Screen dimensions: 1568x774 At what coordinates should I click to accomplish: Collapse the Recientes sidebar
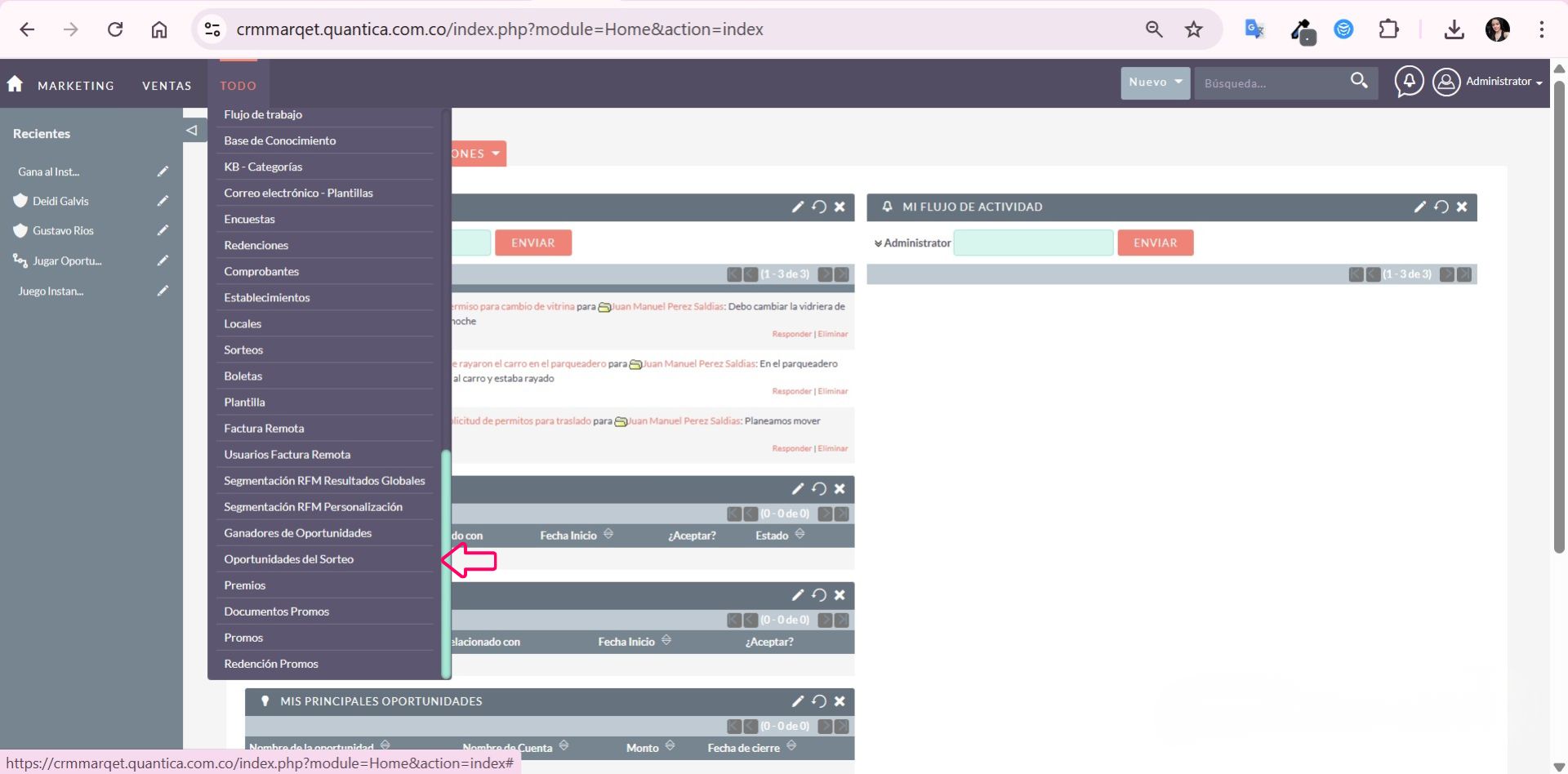[x=191, y=131]
